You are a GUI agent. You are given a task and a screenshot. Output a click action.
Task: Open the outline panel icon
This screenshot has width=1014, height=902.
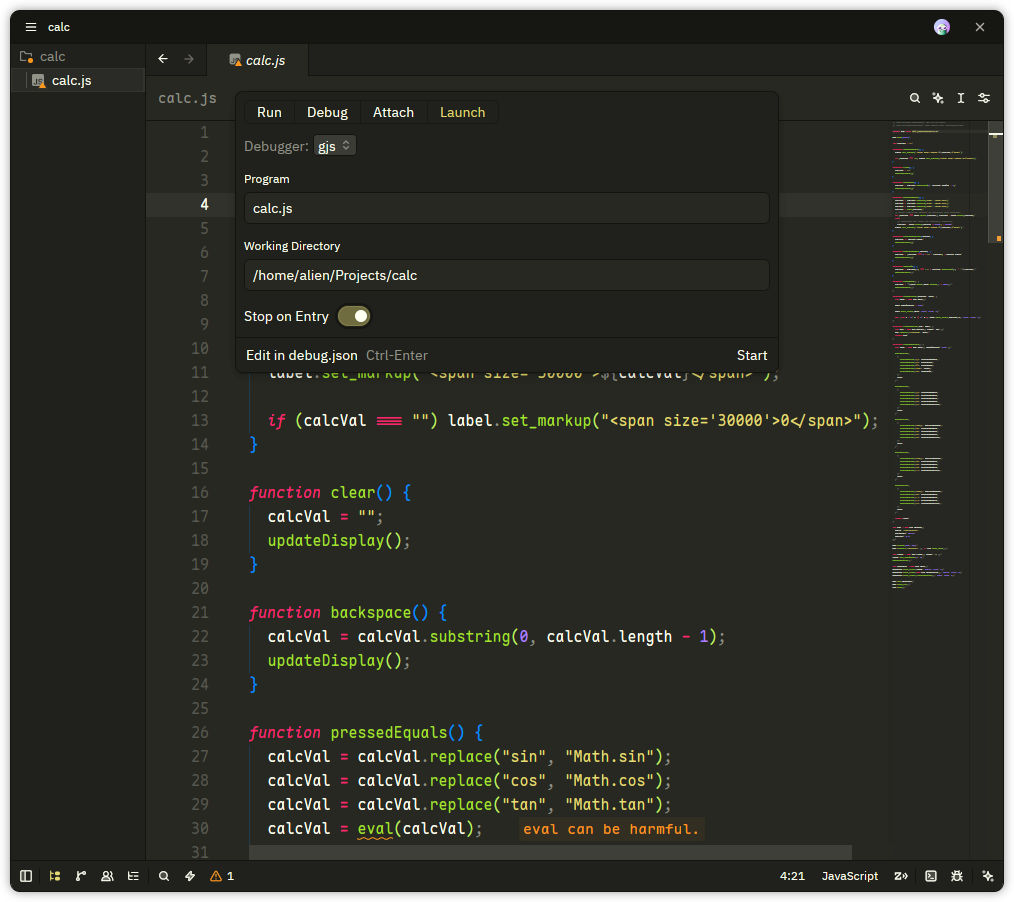click(x=133, y=876)
